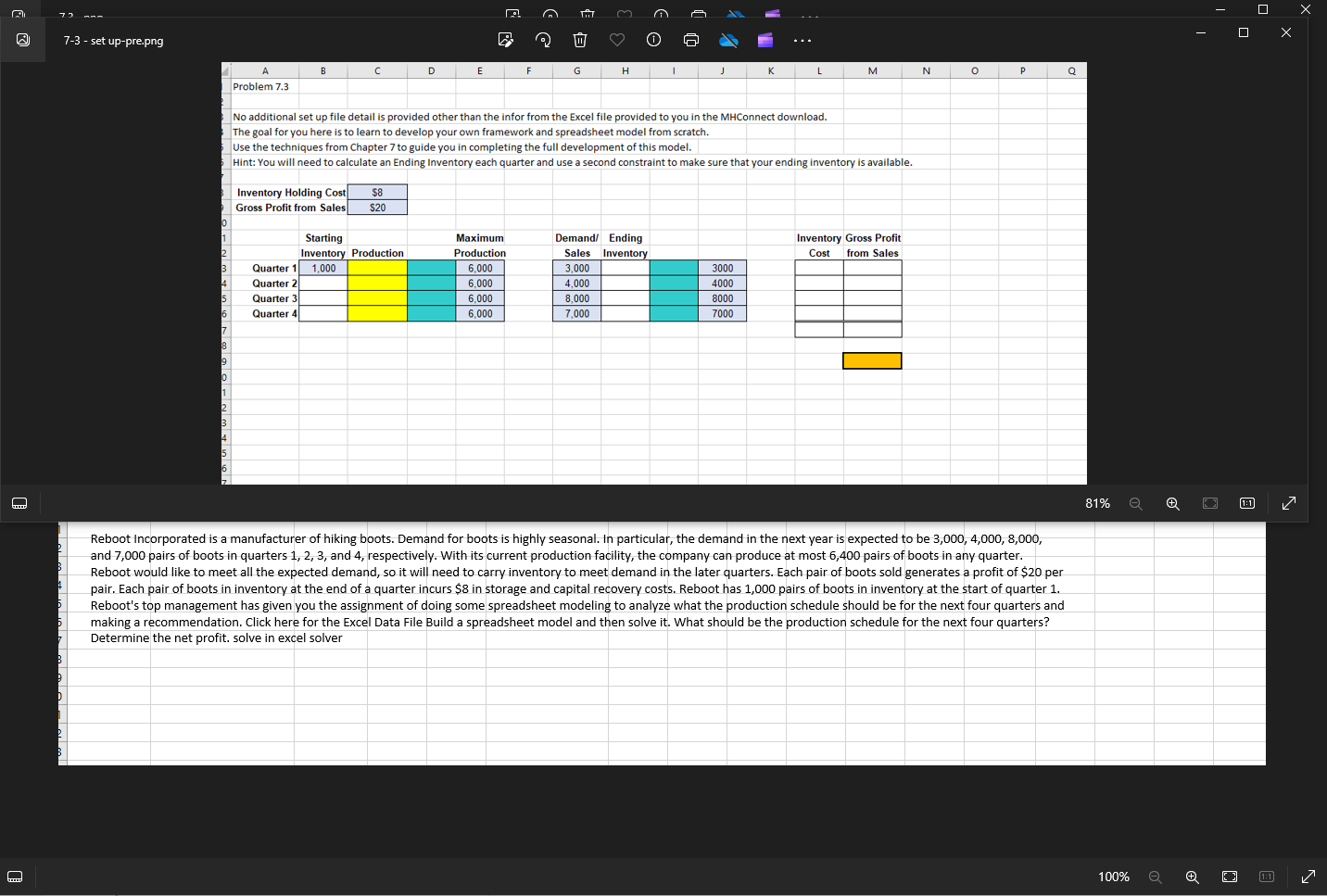
Task: Select the "$8" holding cost cell
Action: pyautogui.click(x=377, y=193)
